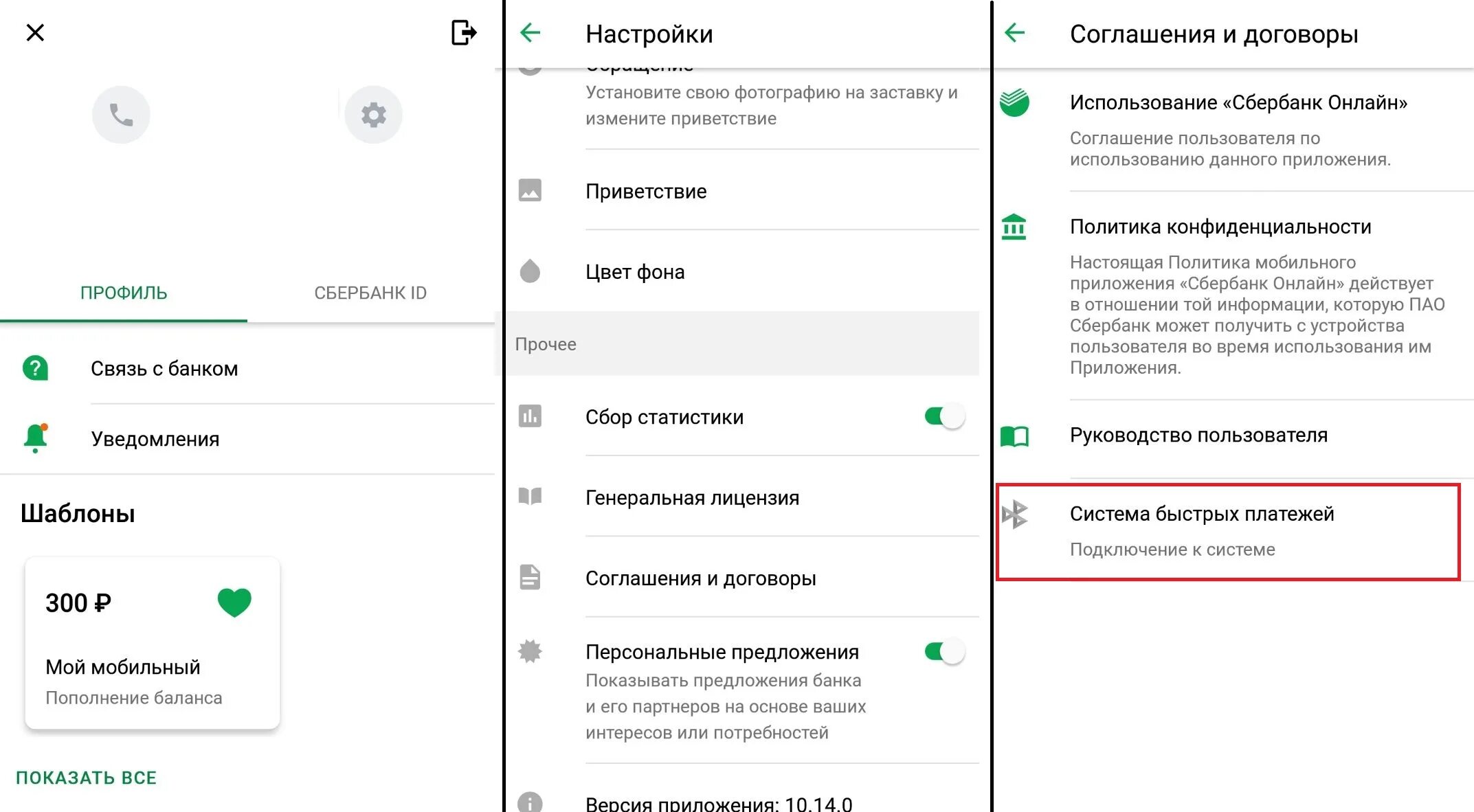Toggle Персональные предложения switch
Screen dimensions: 1474x812
pyautogui.click(x=945, y=651)
